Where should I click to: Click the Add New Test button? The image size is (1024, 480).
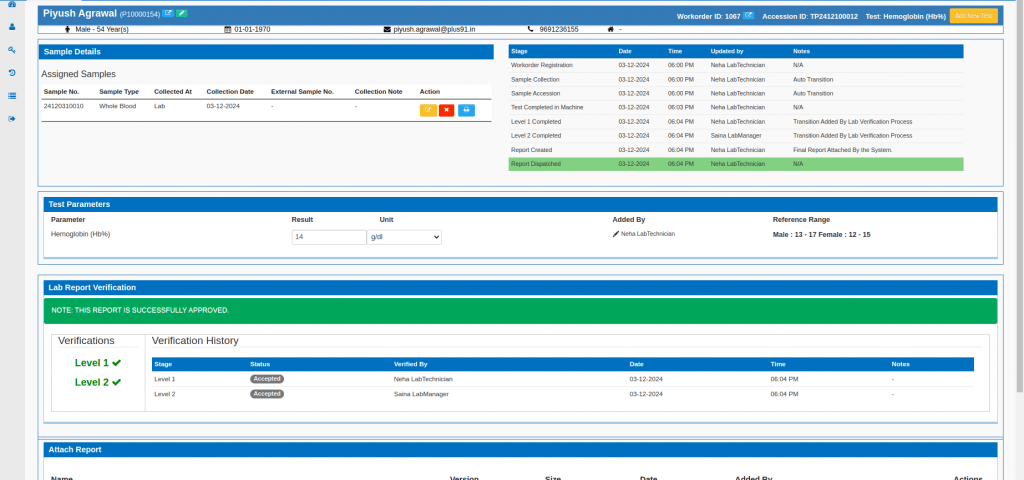(x=972, y=16)
